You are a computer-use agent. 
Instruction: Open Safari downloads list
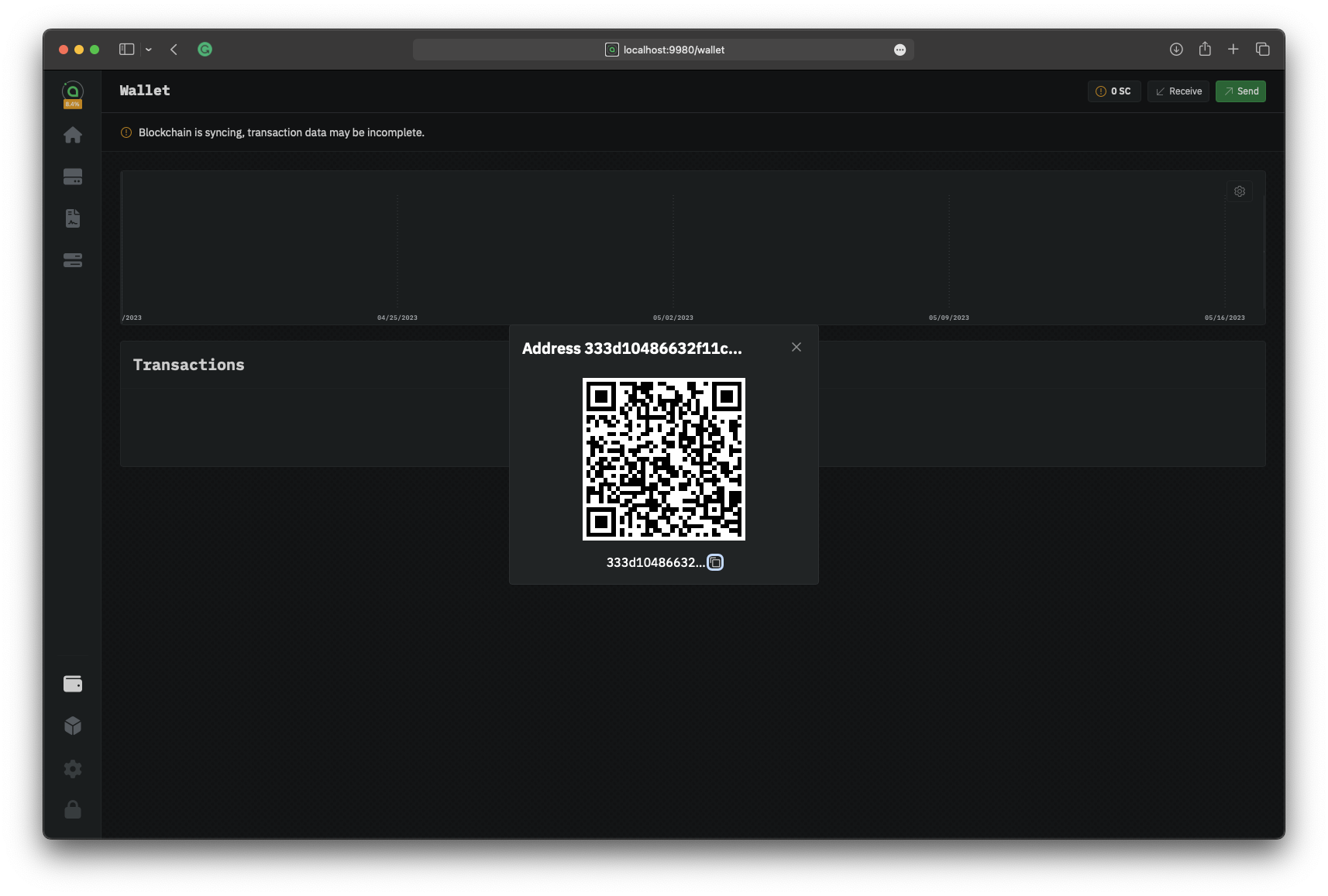click(x=1175, y=50)
